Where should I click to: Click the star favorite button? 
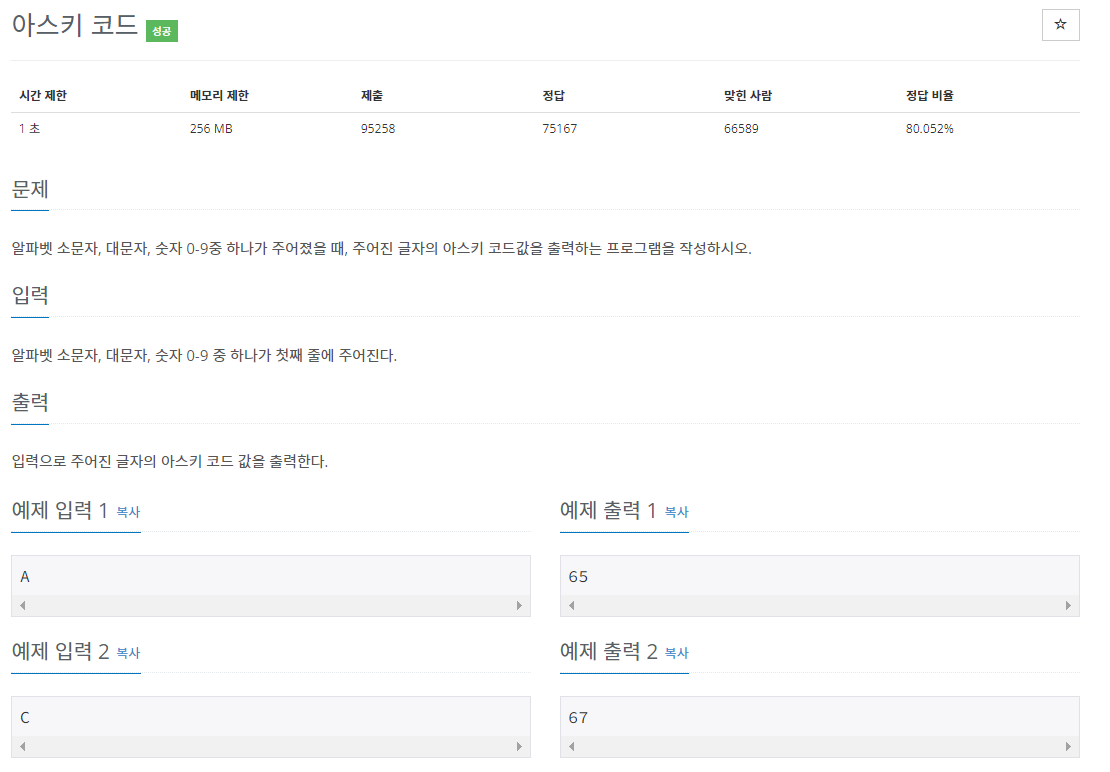pyautogui.click(x=1060, y=25)
